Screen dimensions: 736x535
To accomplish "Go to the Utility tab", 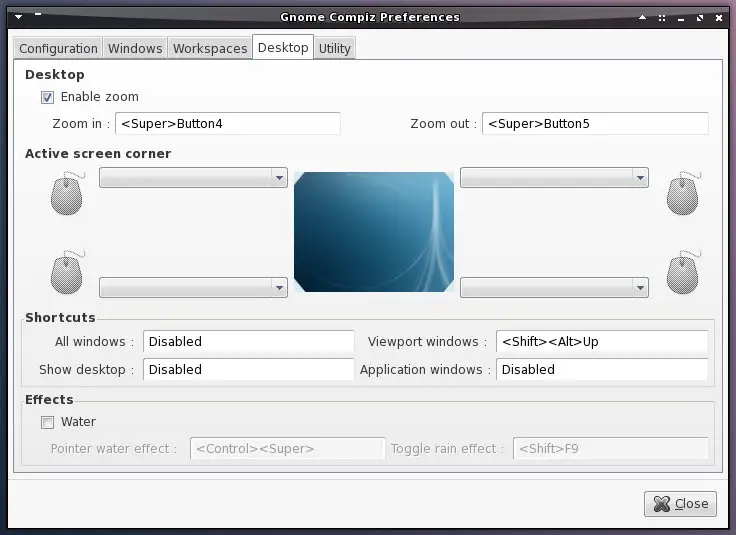I will point(335,48).
